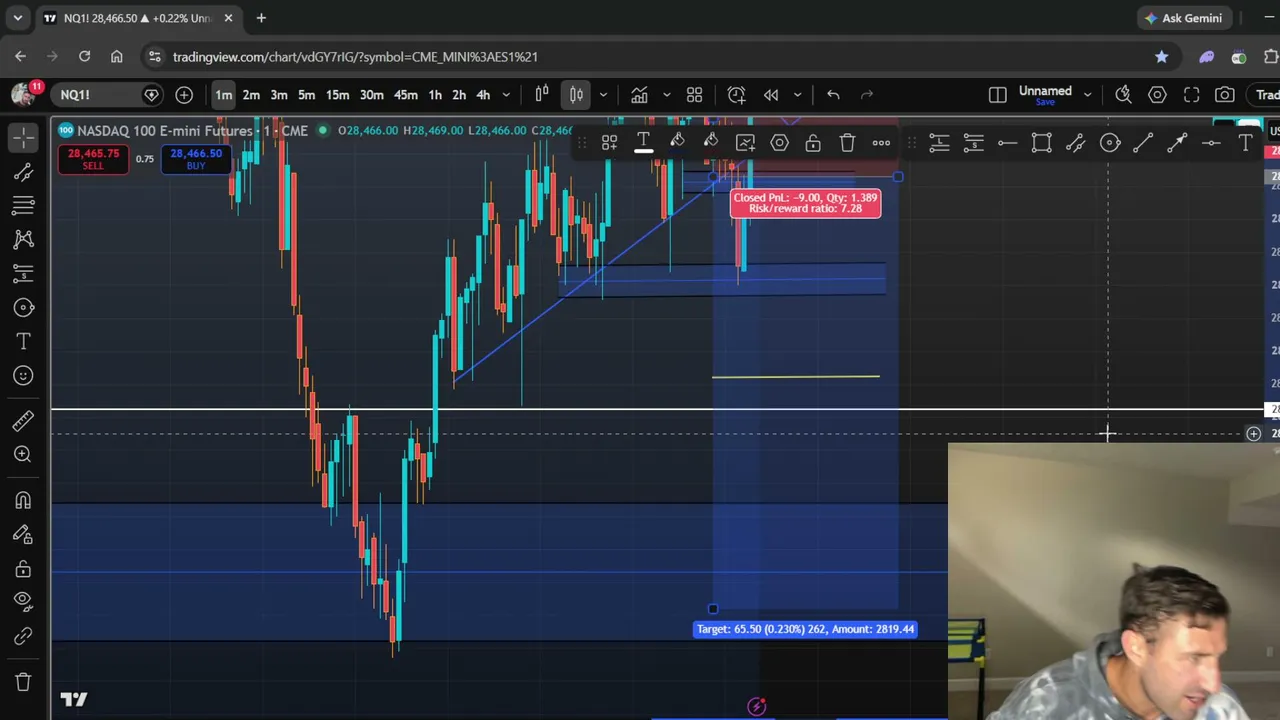
Task: Select the candles chart style button
Action: (x=576, y=95)
